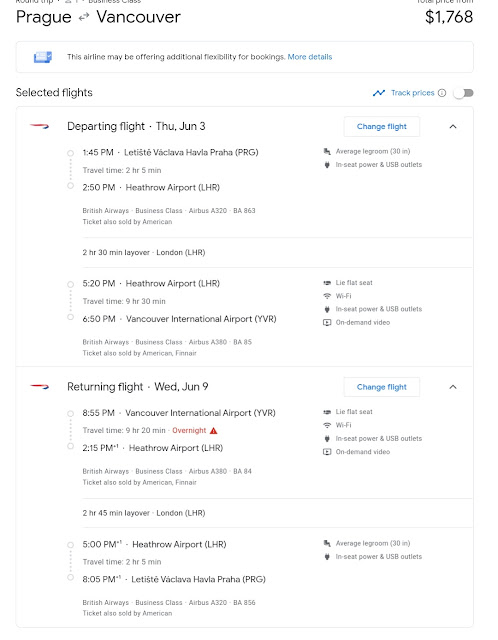Open the More details link
The height and width of the screenshot is (640, 498).
pyautogui.click(x=310, y=57)
